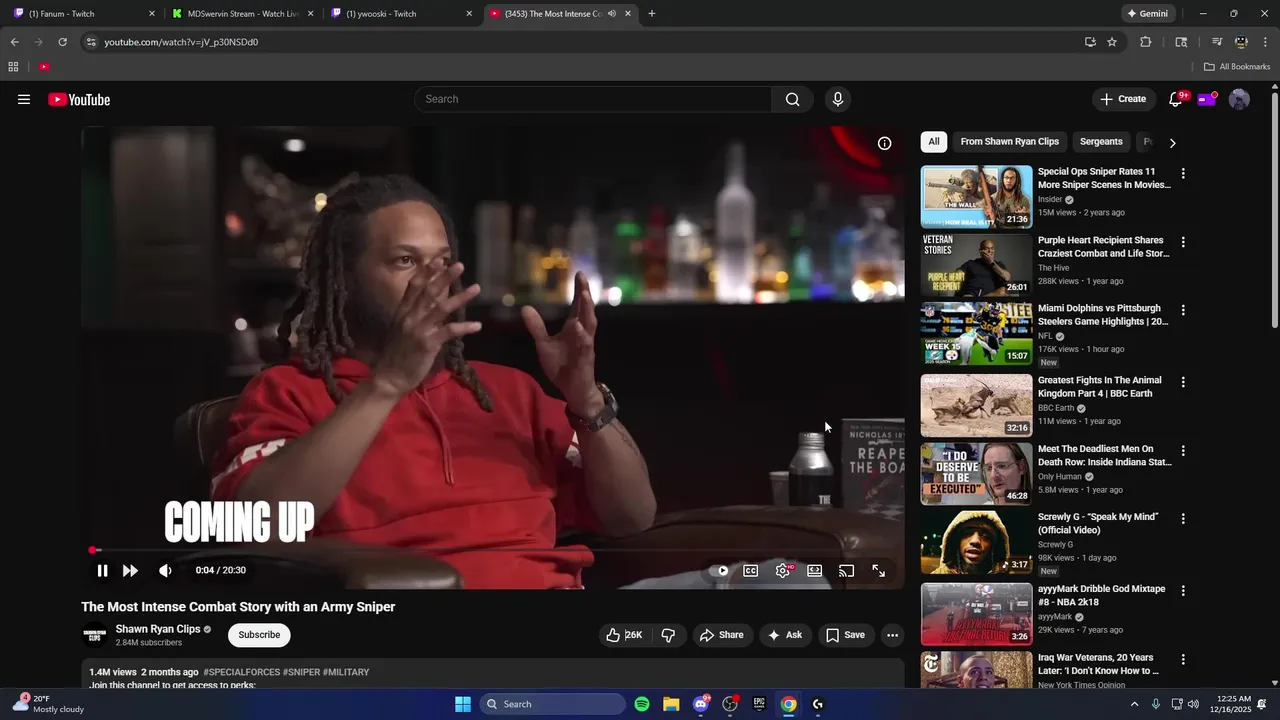Skip to the next video
The image size is (1280, 720).
130,571
